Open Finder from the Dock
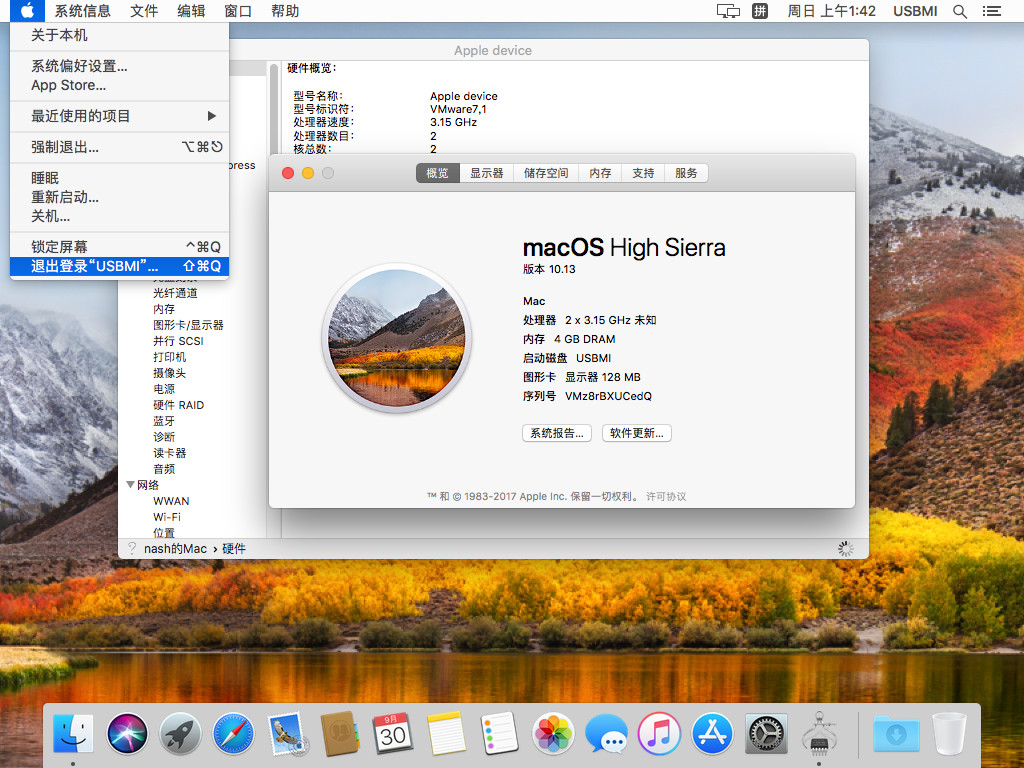 point(73,733)
